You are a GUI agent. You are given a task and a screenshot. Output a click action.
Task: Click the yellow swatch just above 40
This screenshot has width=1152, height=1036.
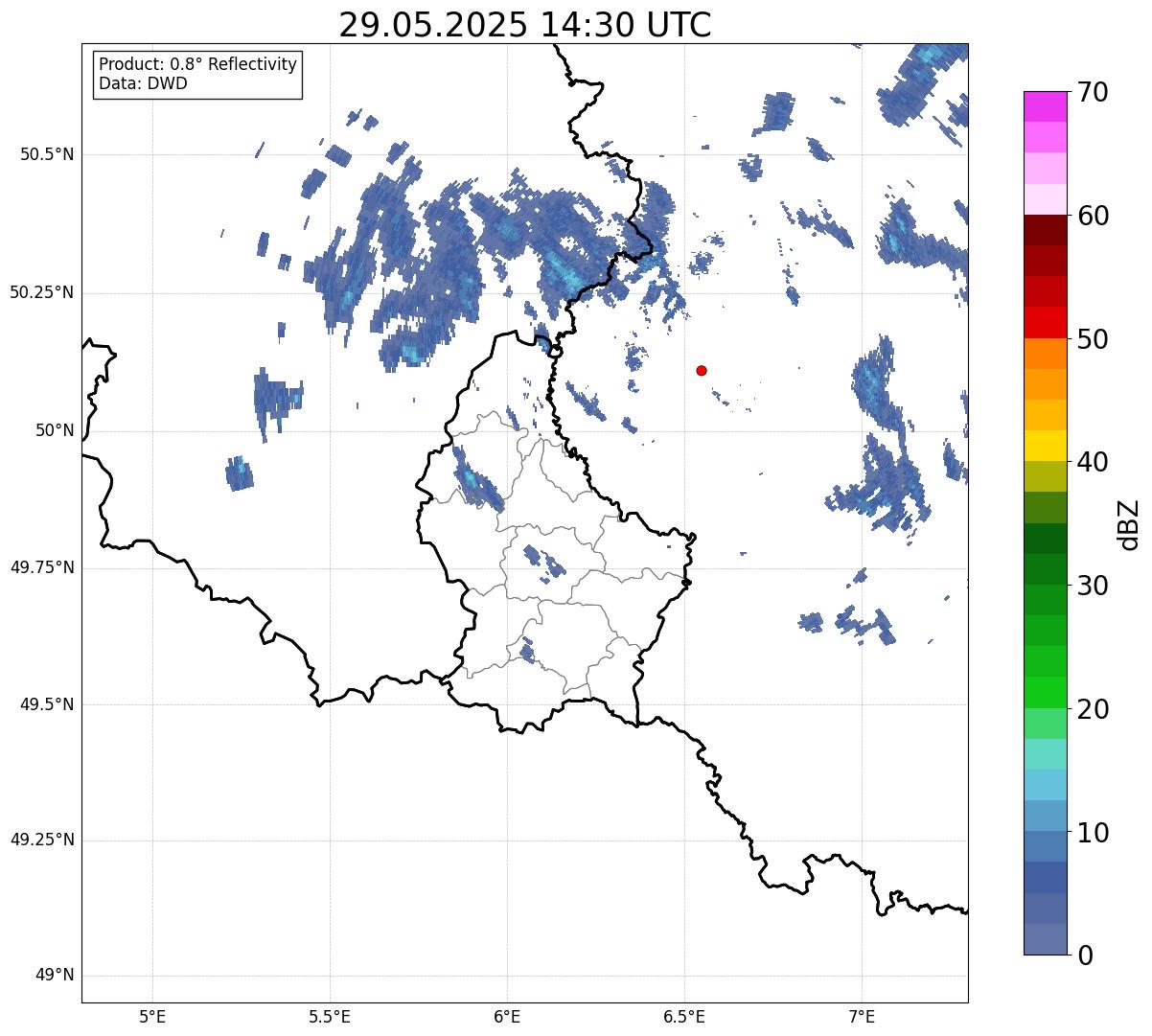pyautogui.click(x=1046, y=446)
